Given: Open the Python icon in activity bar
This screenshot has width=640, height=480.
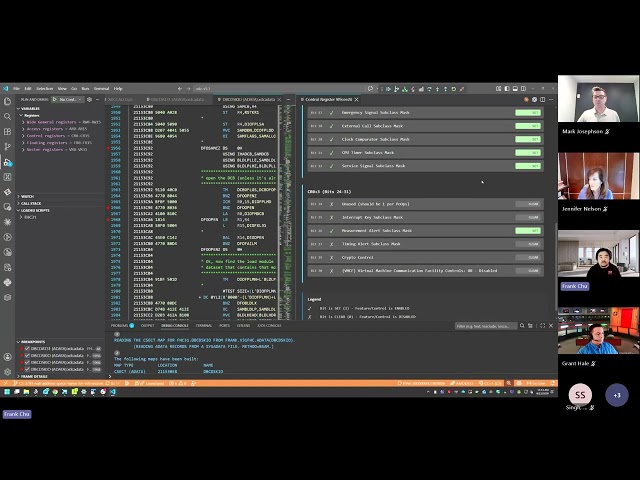Looking at the screenshot, I should (x=7, y=282).
